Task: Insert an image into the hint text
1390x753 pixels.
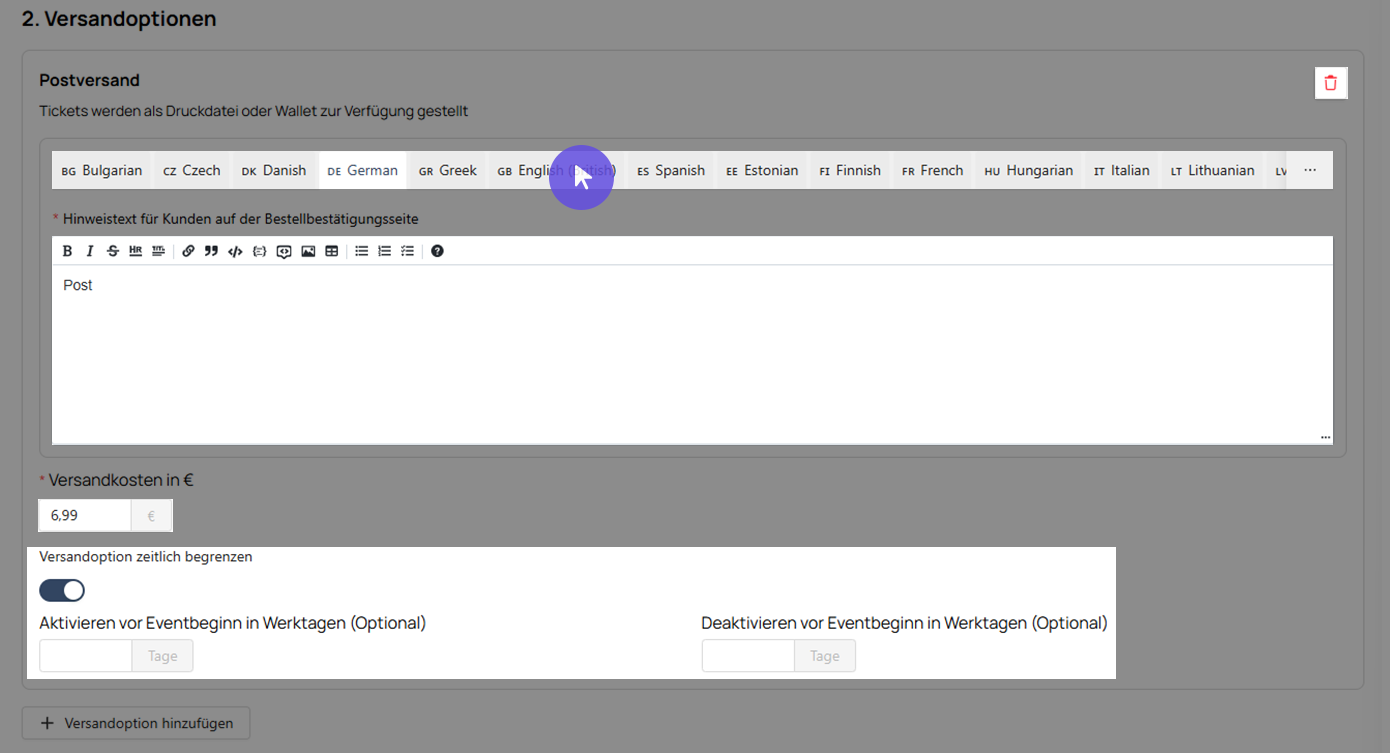Action: click(x=308, y=251)
